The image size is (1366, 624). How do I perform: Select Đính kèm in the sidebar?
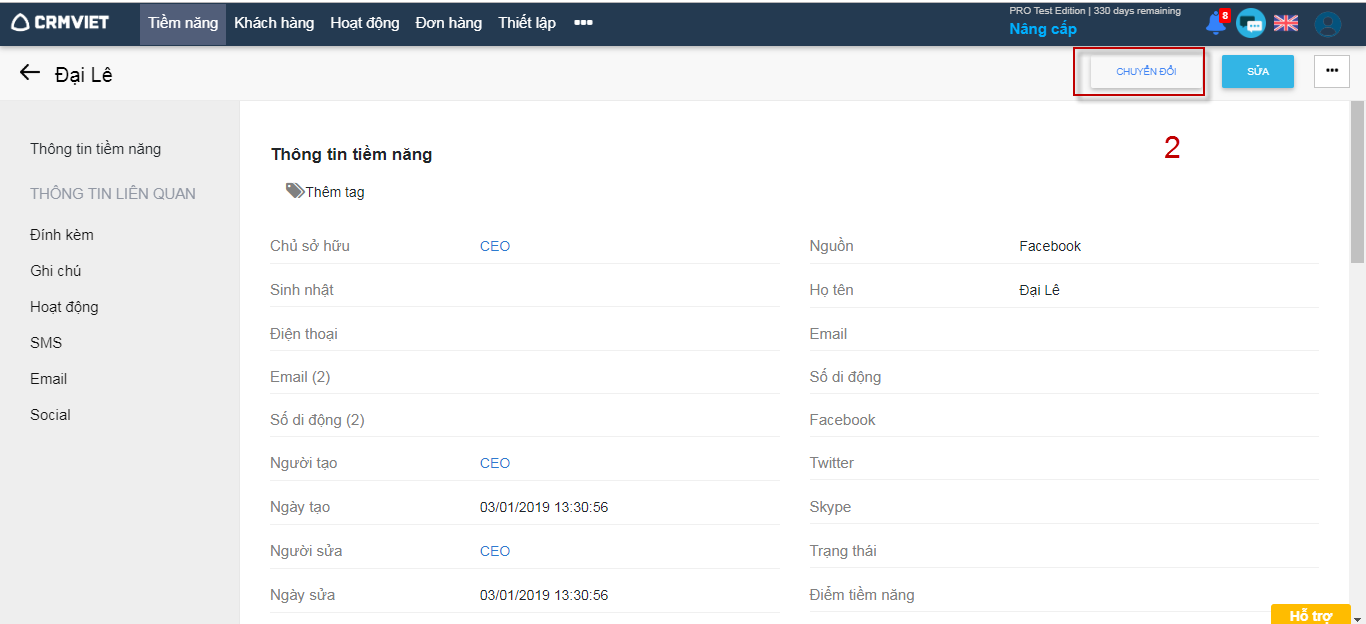[x=62, y=235]
